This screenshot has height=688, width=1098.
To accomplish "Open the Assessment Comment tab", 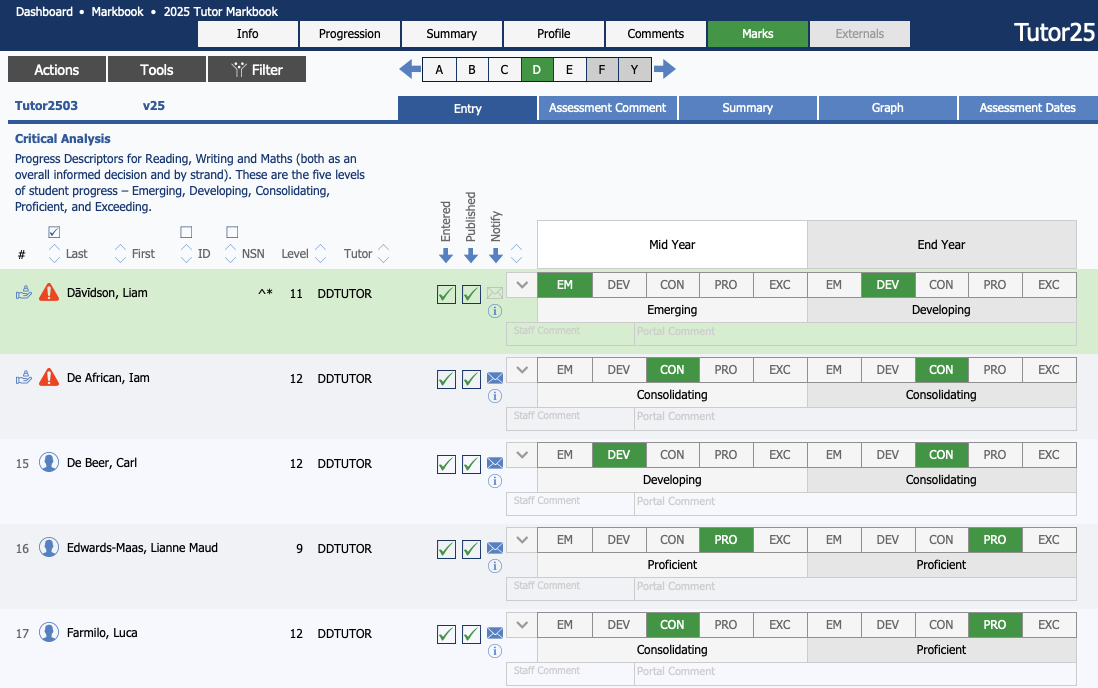I will [607, 108].
